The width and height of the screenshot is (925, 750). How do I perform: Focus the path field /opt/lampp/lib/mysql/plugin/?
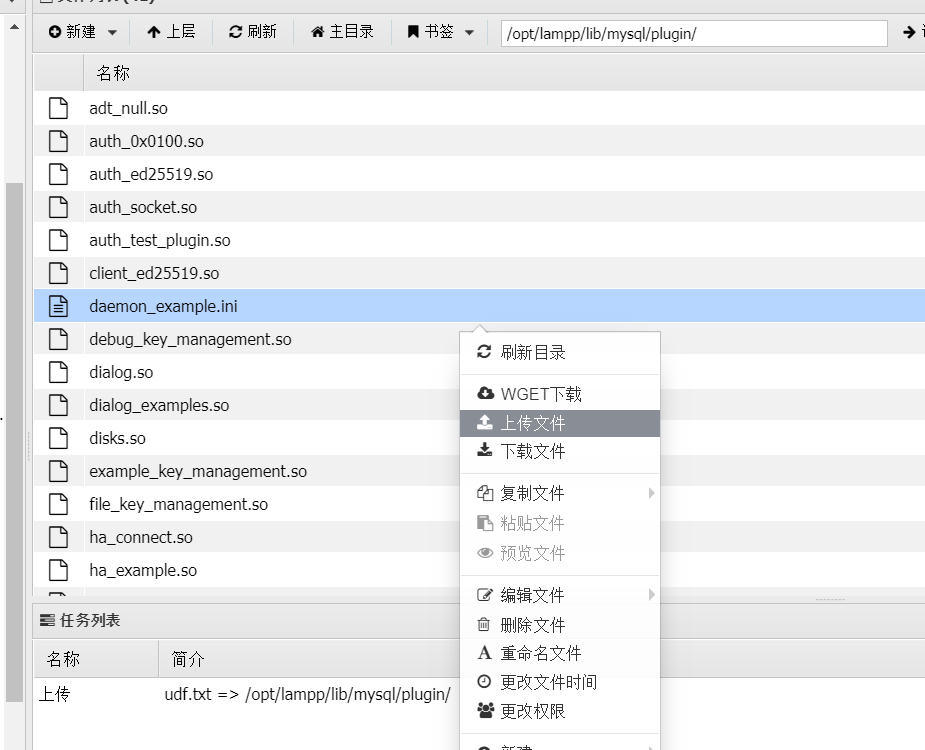694,34
